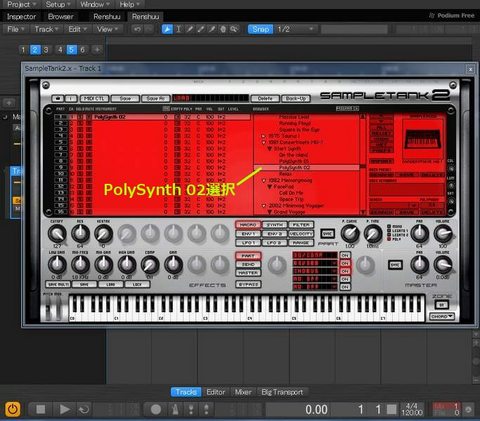Adjust the part PAN knob
Screen dimensions: 480x421
tap(420, 234)
